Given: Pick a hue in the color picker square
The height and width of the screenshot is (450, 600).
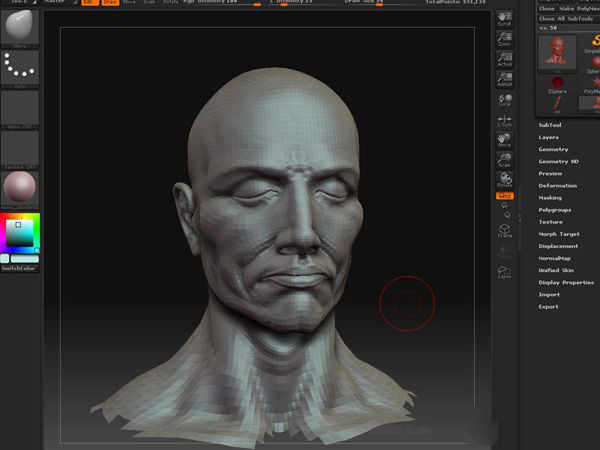Looking at the screenshot, I should (20, 233).
